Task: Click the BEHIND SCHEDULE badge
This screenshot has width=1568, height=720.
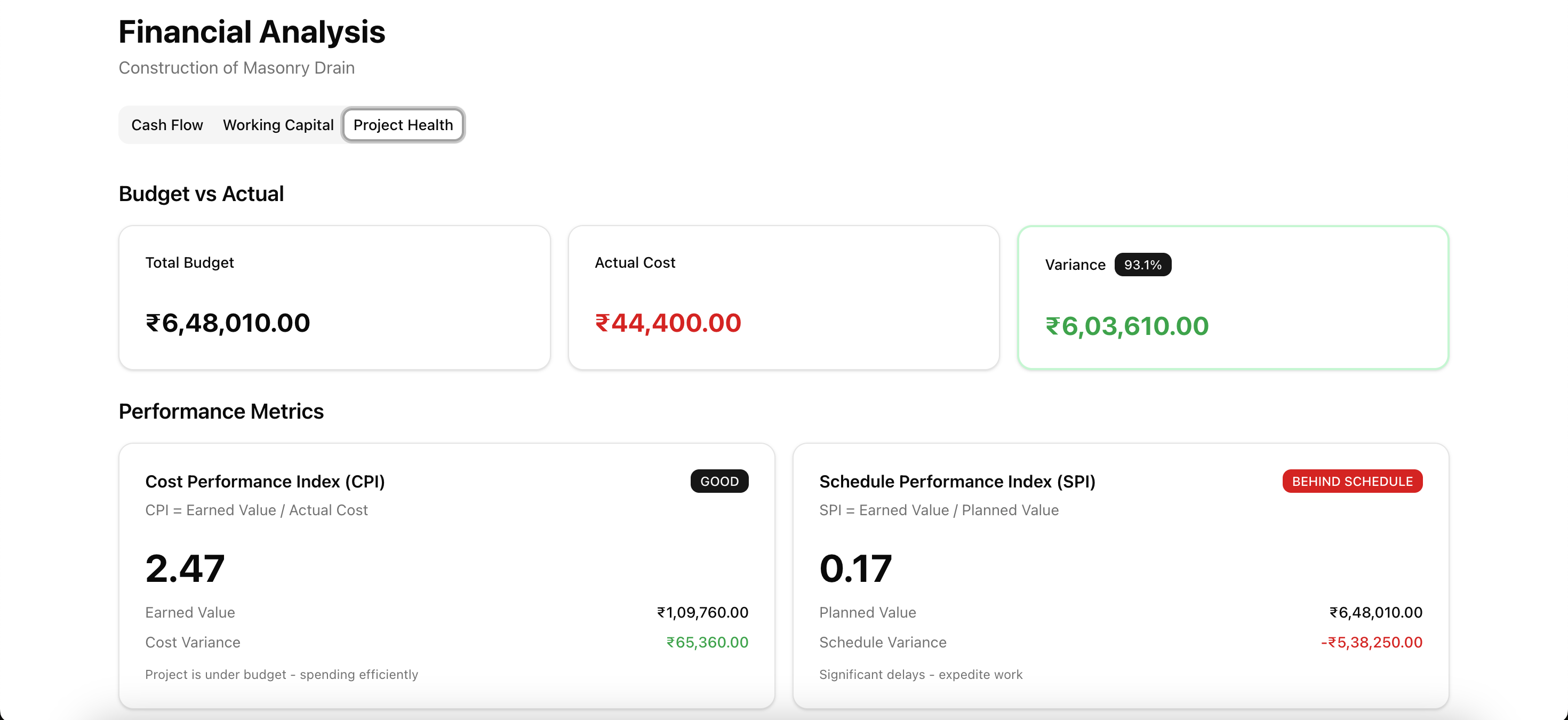Action: pos(1352,482)
